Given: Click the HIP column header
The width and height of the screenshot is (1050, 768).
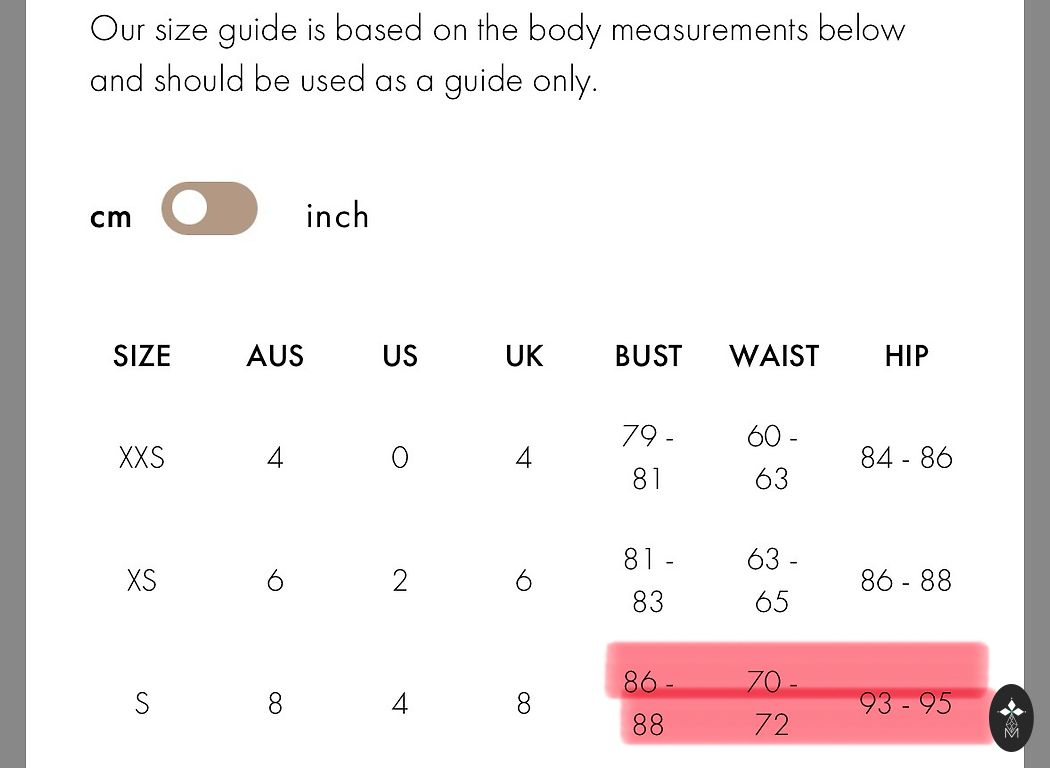Looking at the screenshot, I should (x=906, y=356).
